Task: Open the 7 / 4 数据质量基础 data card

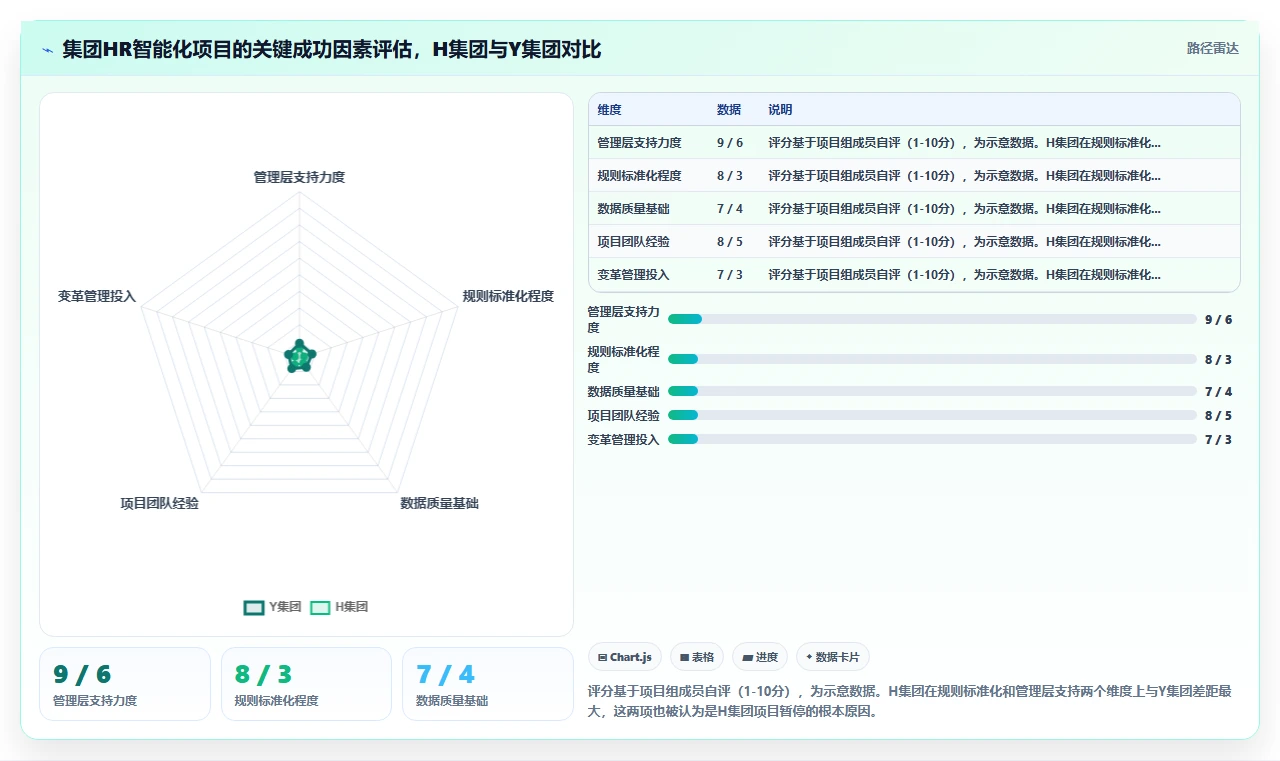Action: click(488, 684)
